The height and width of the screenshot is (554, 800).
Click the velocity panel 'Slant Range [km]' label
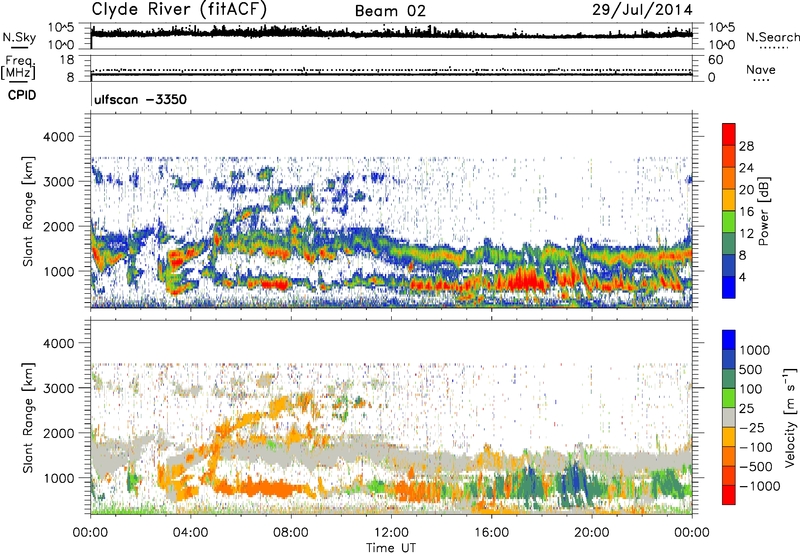tap(29, 417)
